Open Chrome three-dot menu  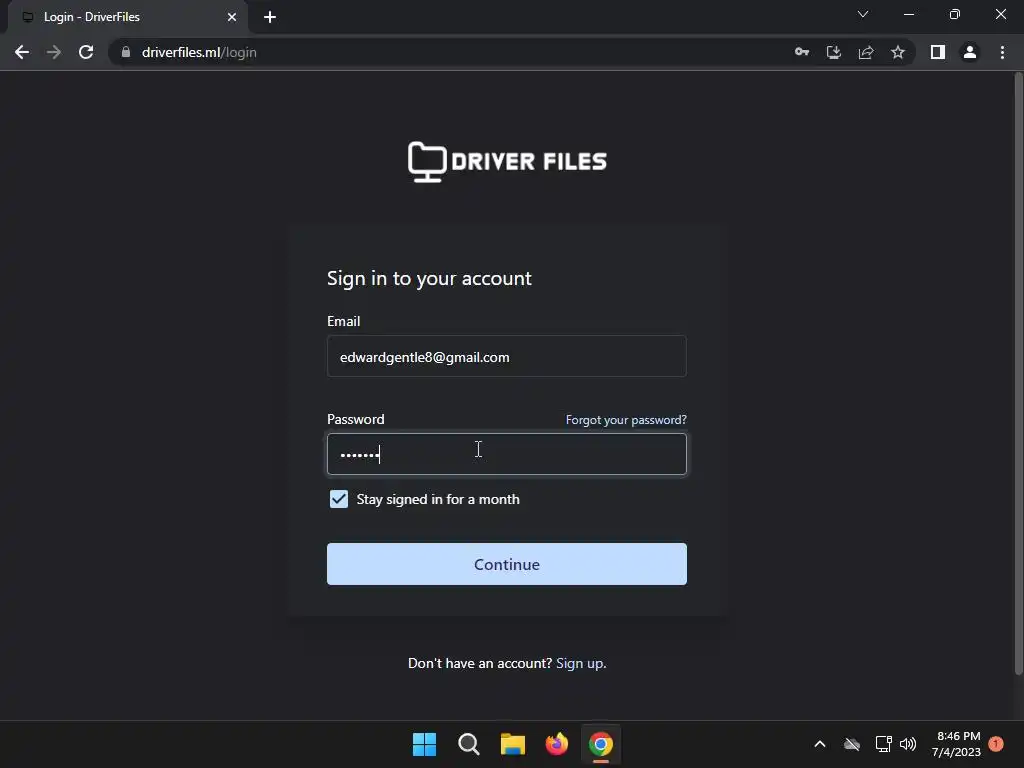tap(1002, 52)
